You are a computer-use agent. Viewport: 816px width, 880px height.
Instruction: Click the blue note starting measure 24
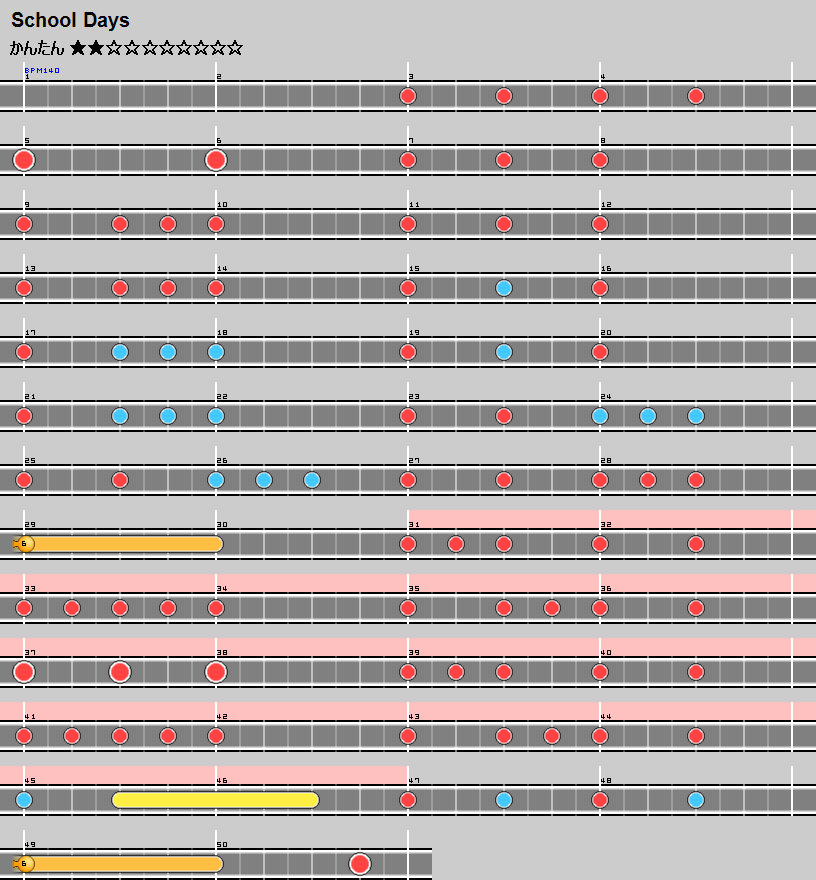click(600, 416)
